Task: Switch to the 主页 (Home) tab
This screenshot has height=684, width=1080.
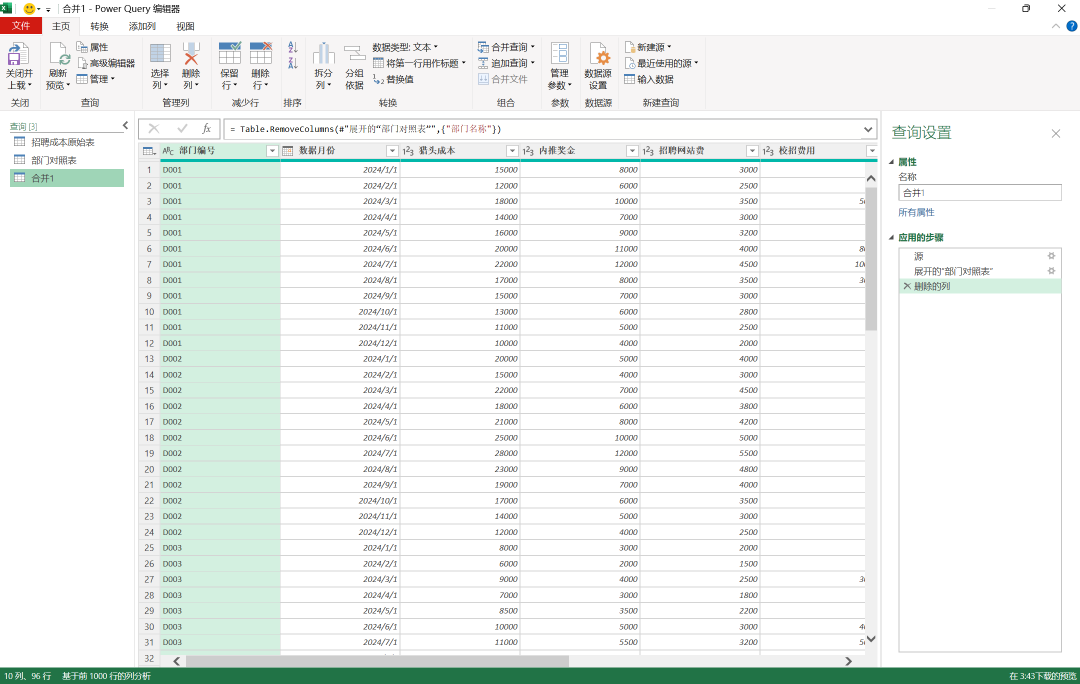Action: pyautogui.click(x=61, y=26)
